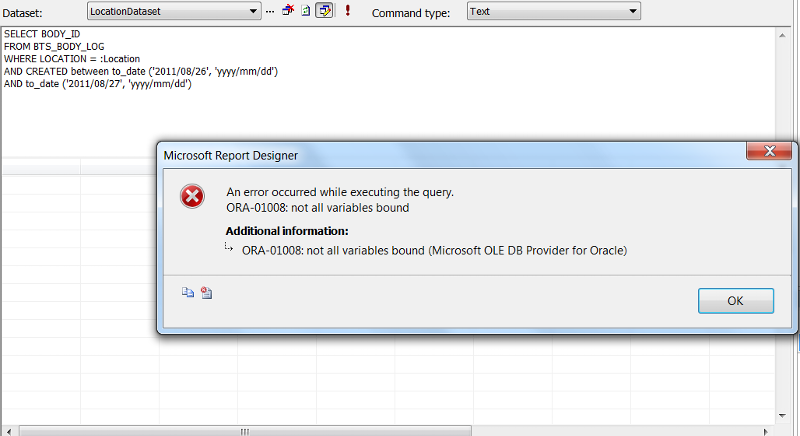800x436 pixels.
Task: Close the Microsoft Report Designer dialog
Action: click(769, 151)
